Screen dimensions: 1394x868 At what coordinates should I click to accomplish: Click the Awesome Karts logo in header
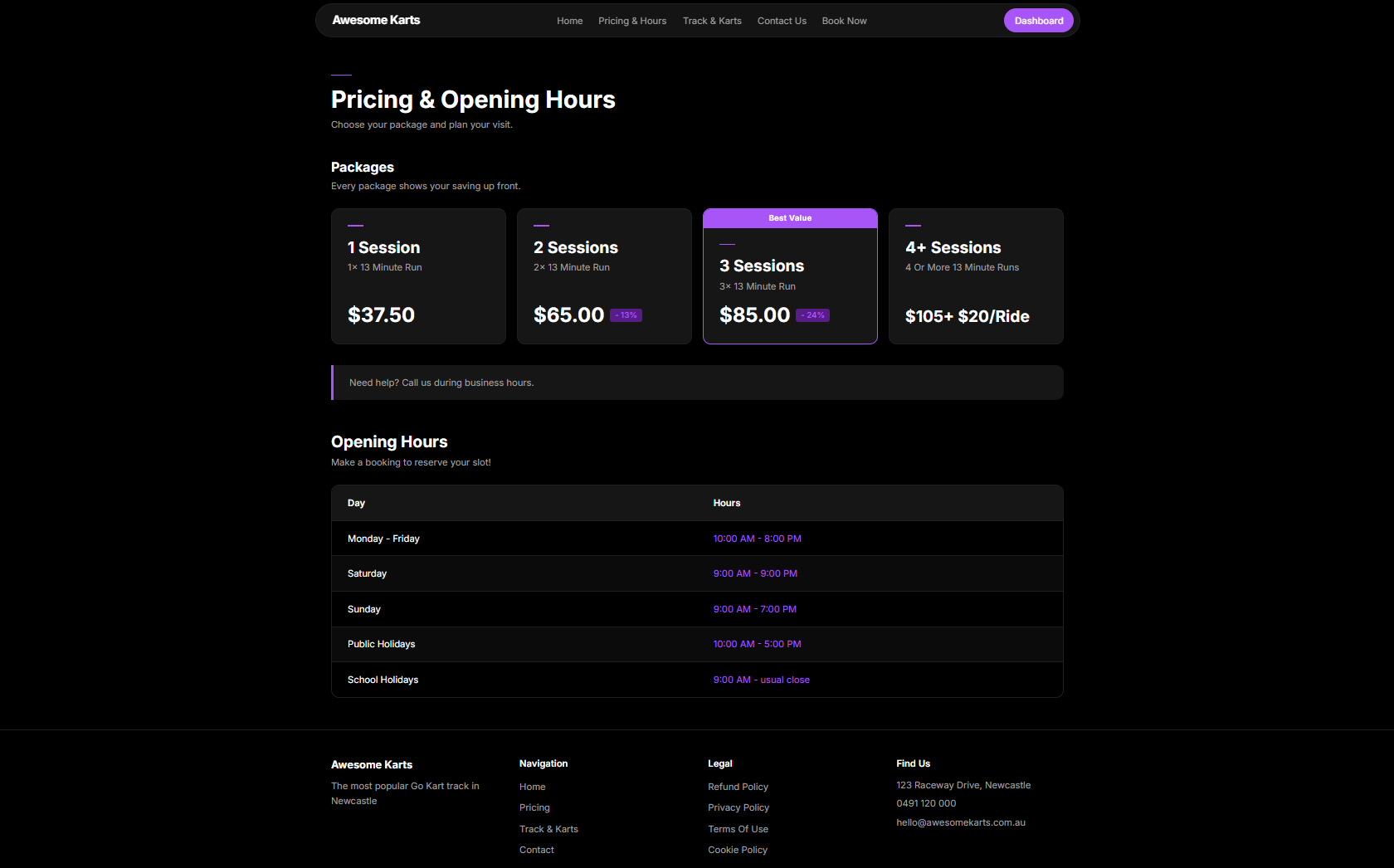376,20
